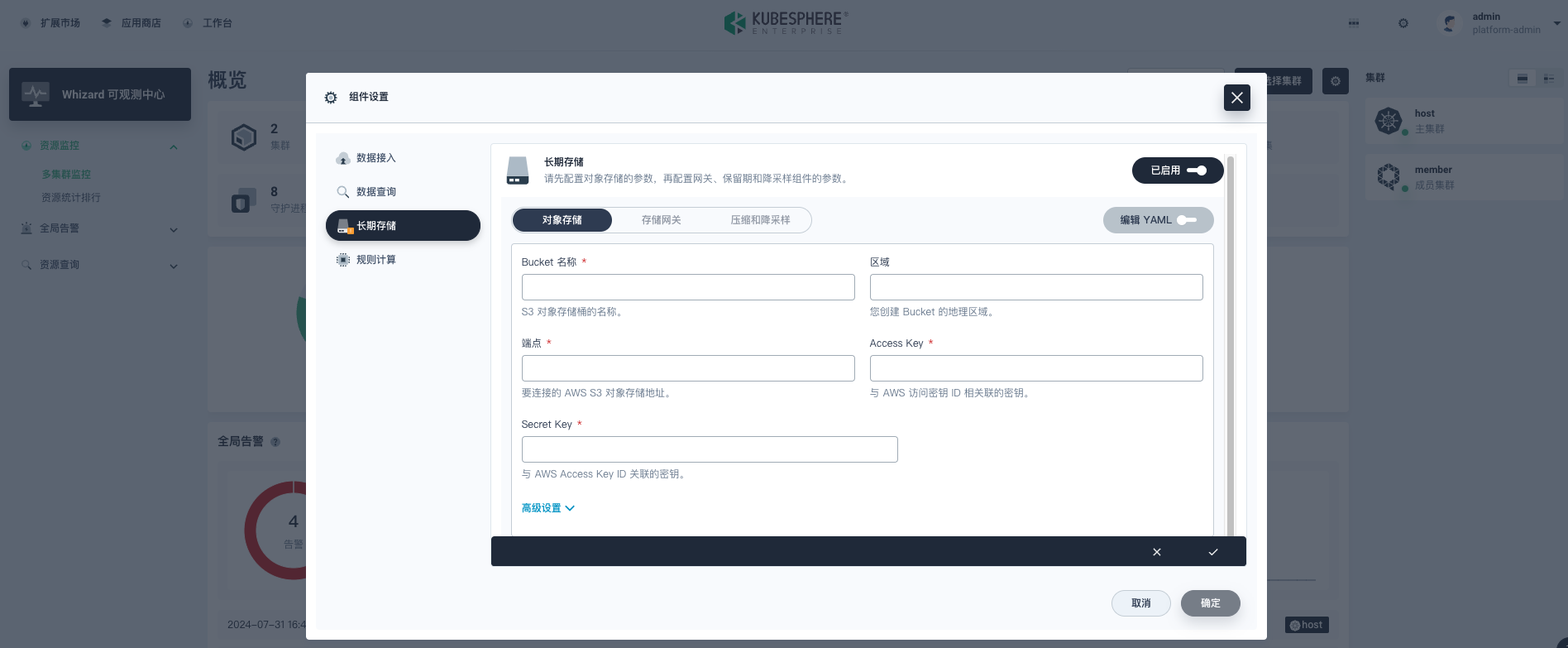Expand the 资源查询 menu group
This screenshot has width=1568, height=648.
100,265
